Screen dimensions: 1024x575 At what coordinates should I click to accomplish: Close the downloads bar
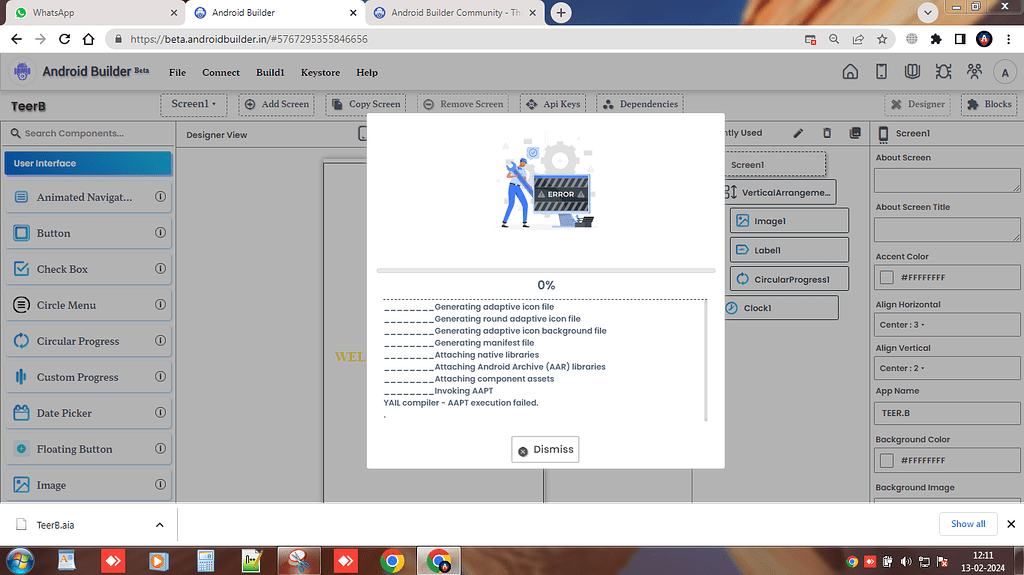coord(1011,524)
